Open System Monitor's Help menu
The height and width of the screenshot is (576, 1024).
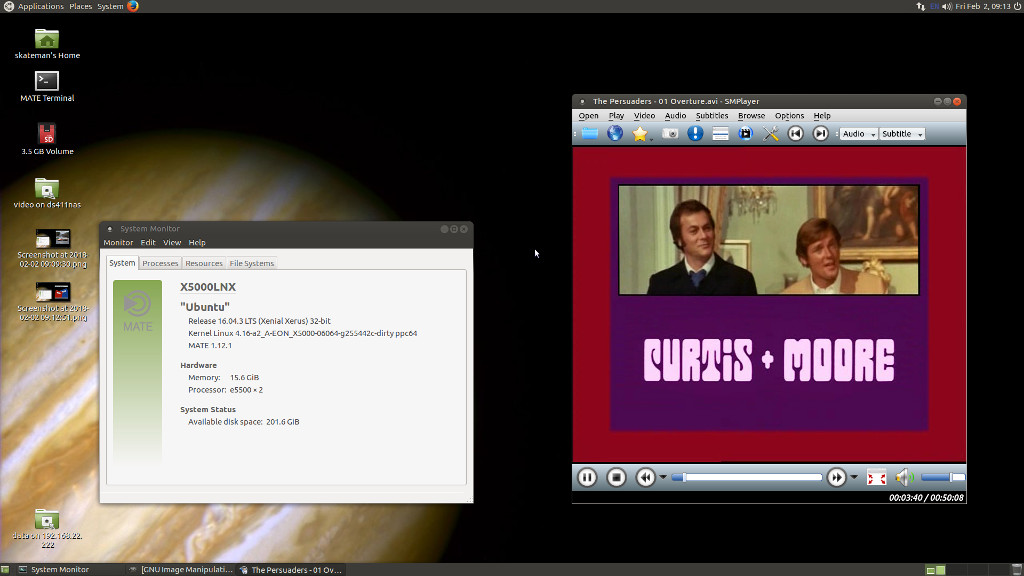[x=197, y=242]
